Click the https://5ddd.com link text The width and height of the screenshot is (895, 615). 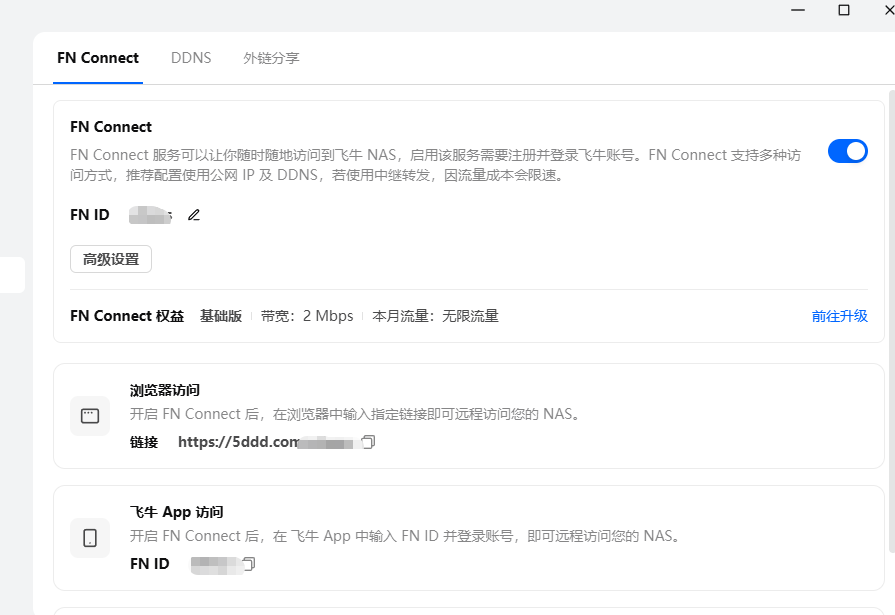point(238,442)
